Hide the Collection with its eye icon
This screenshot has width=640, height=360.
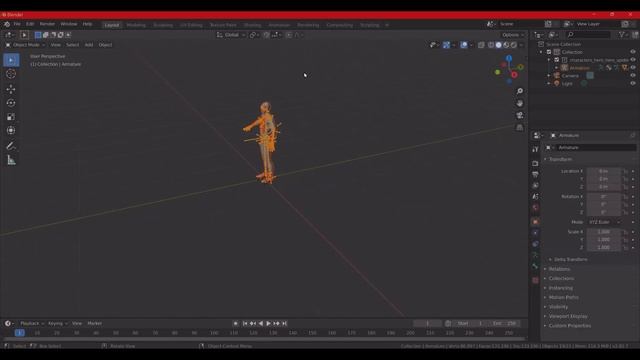[633, 52]
